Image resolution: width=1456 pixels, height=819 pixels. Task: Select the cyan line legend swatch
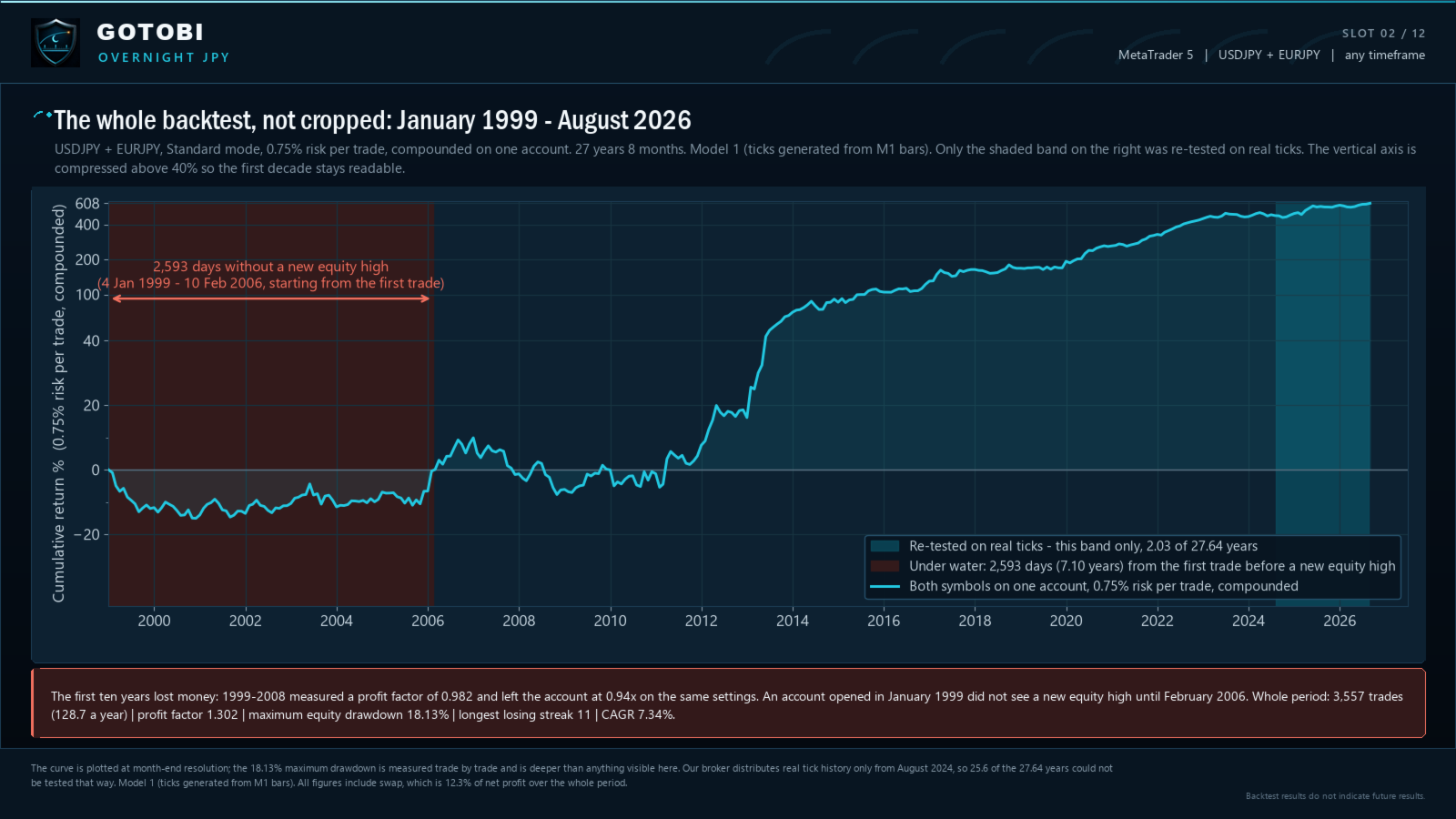coord(885,586)
